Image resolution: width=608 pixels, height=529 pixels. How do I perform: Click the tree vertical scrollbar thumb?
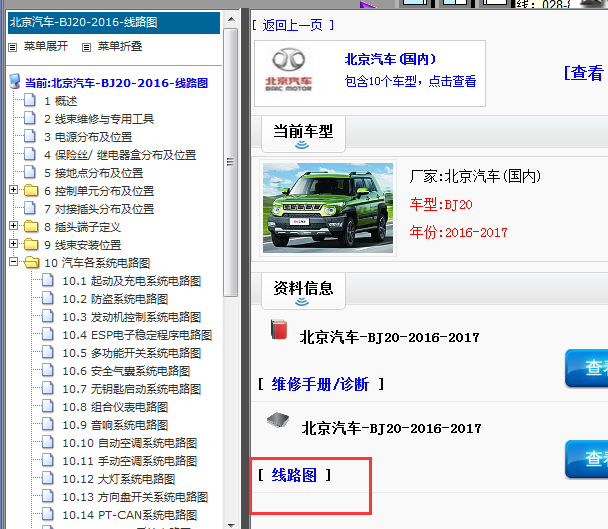[x=231, y=162]
